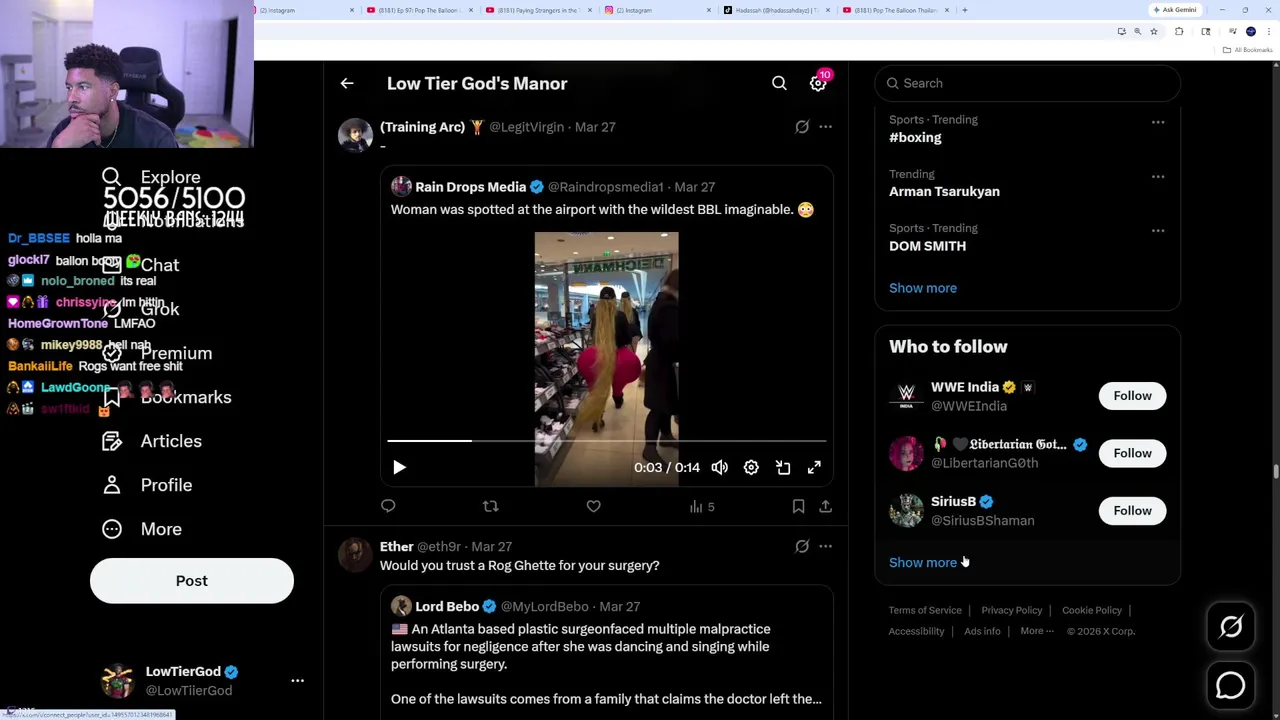This screenshot has width=1280, height=720.
Task: Open the floating messages chat button
Action: pyautogui.click(x=1230, y=685)
